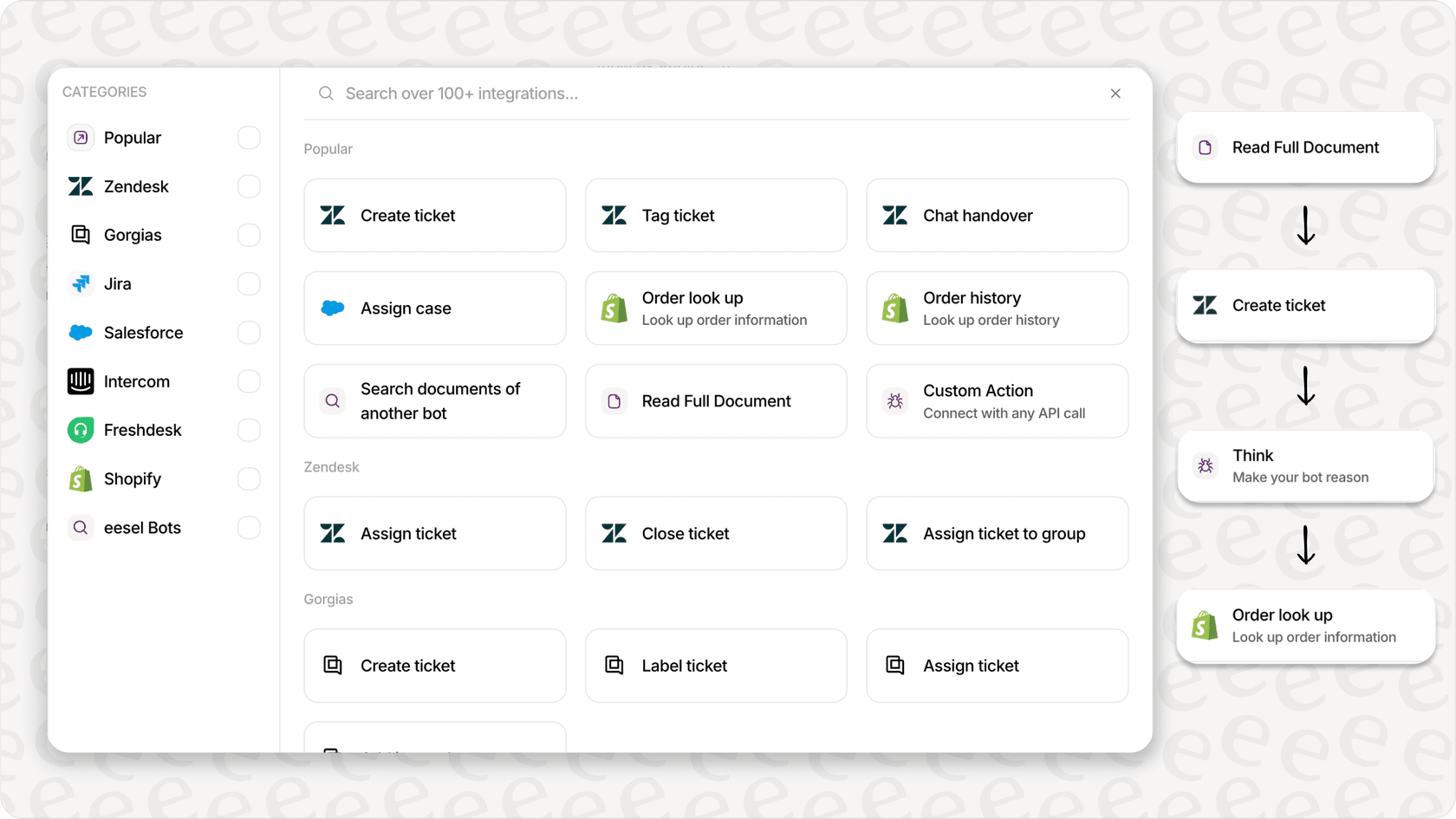Click the Custom Action bug icon
This screenshot has height=819, width=1456.
(x=895, y=401)
